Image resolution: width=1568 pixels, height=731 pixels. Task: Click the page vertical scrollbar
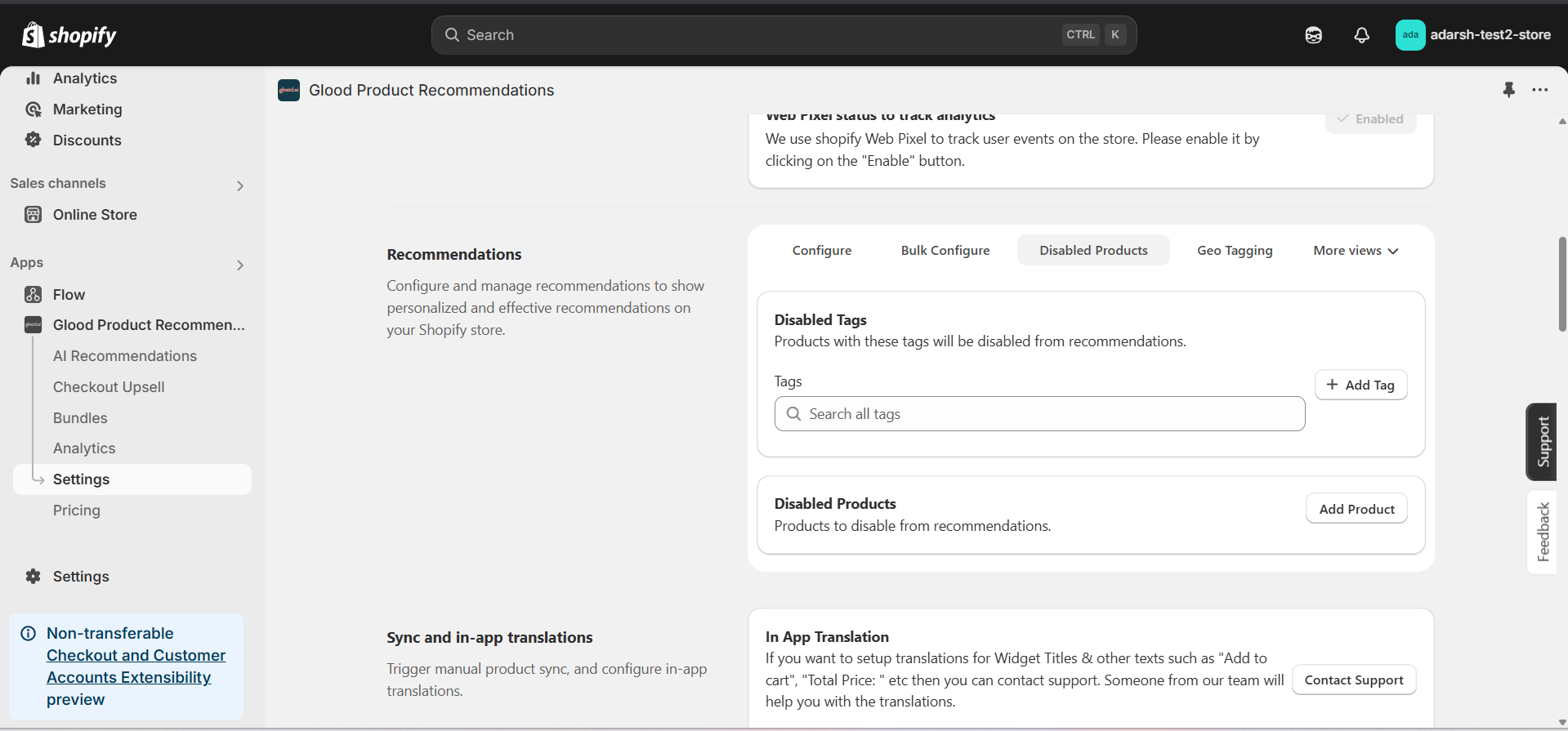click(x=1562, y=284)
